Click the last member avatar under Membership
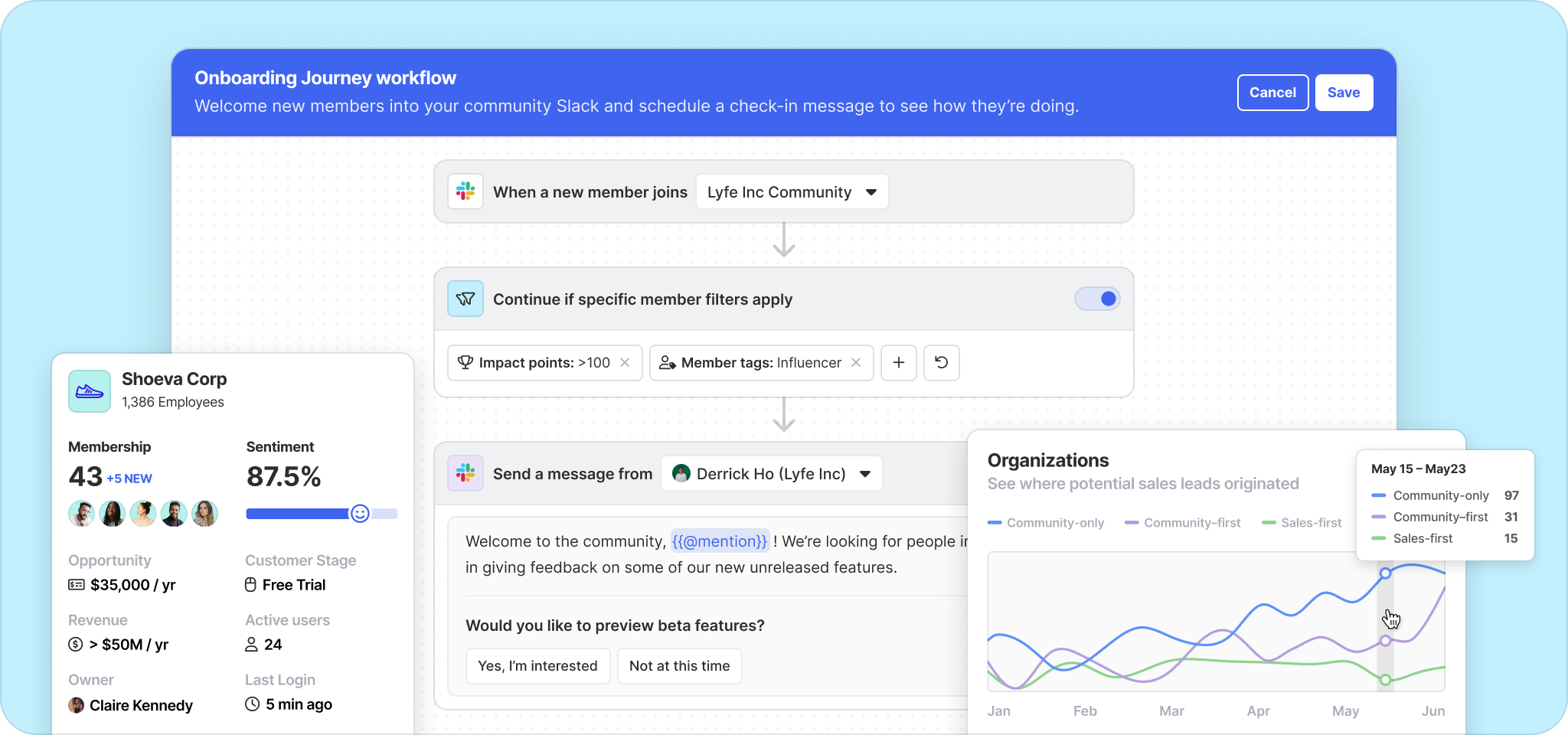The image size is (1568, 735). (x=204, y=514)
